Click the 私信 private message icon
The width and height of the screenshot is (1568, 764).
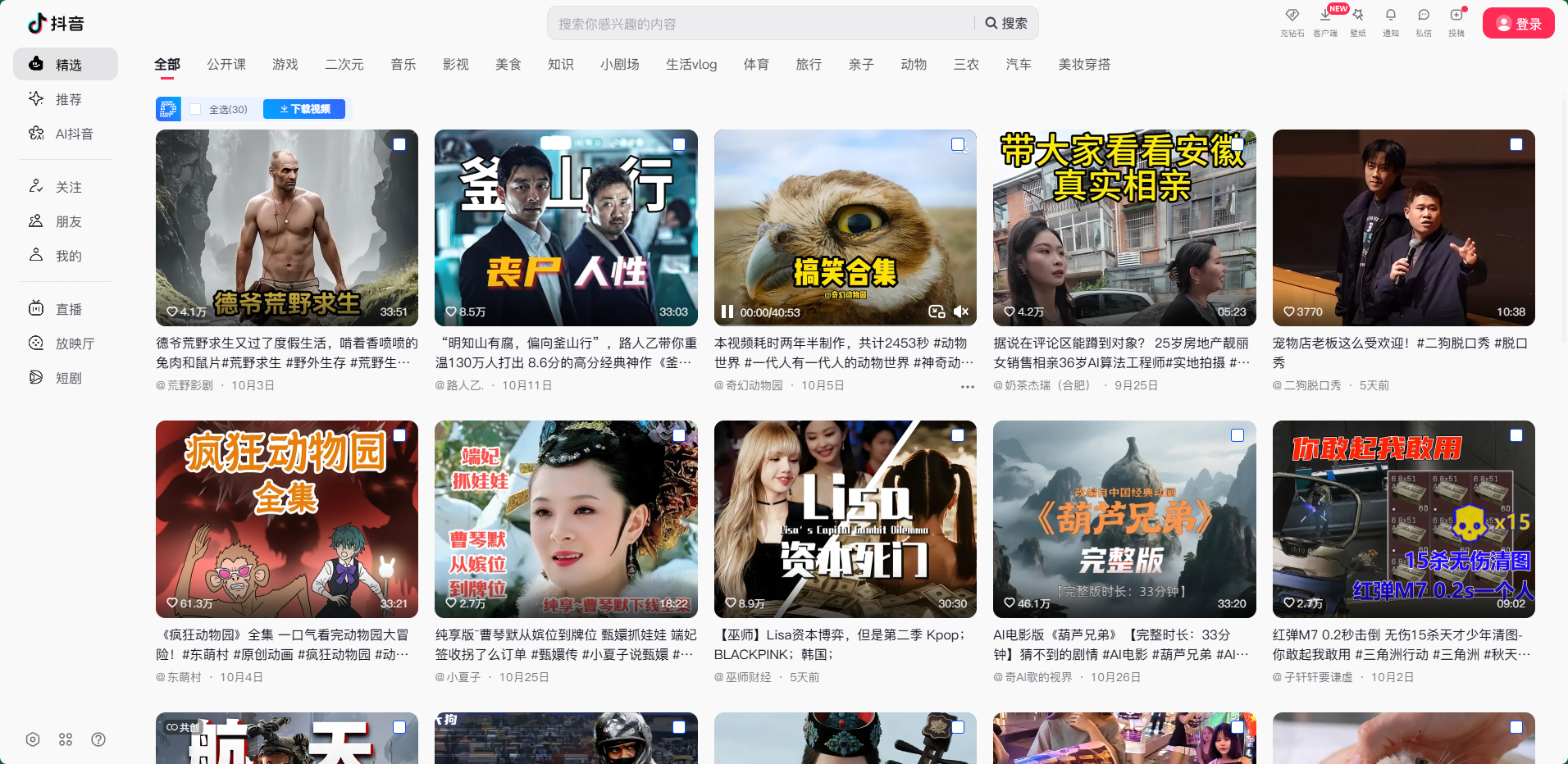pyautogui.click(x=1423, y=16)
